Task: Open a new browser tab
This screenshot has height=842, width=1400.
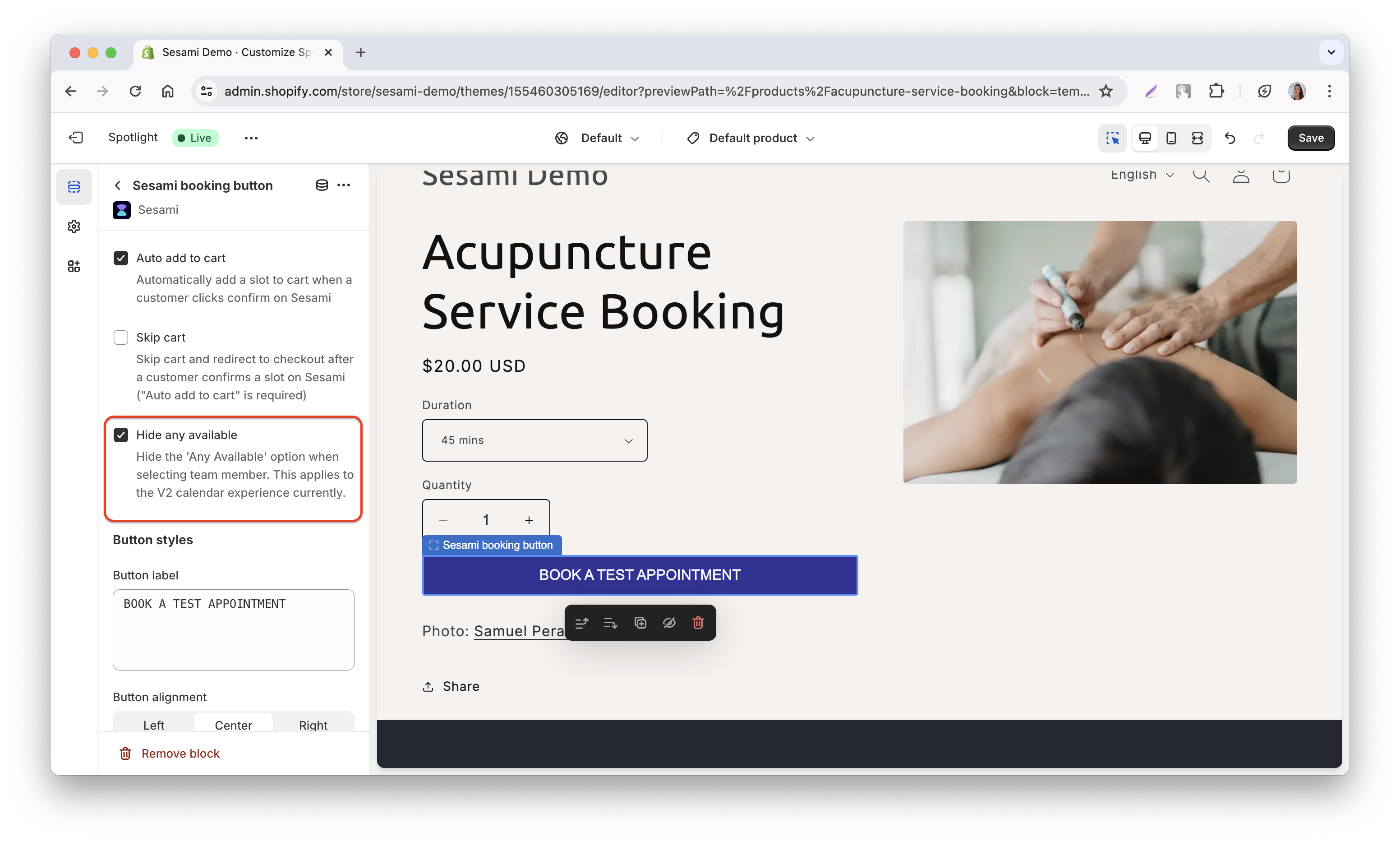Action: tap(361, 52)
